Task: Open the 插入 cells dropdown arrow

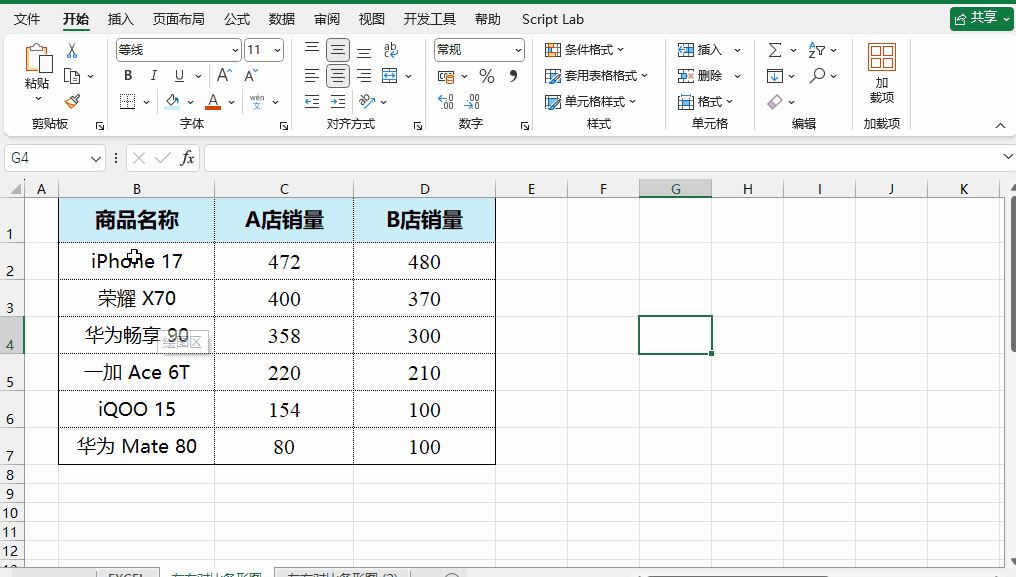Action: click(737, 50)
